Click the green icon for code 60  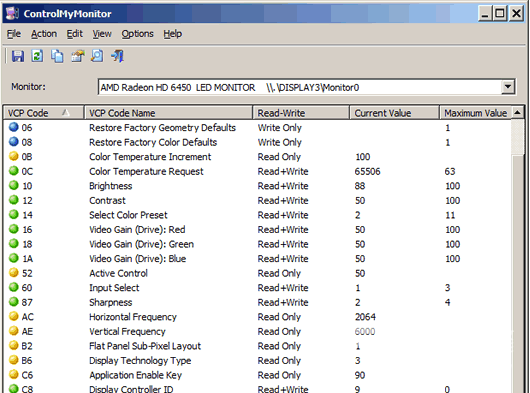coord(14,287)
